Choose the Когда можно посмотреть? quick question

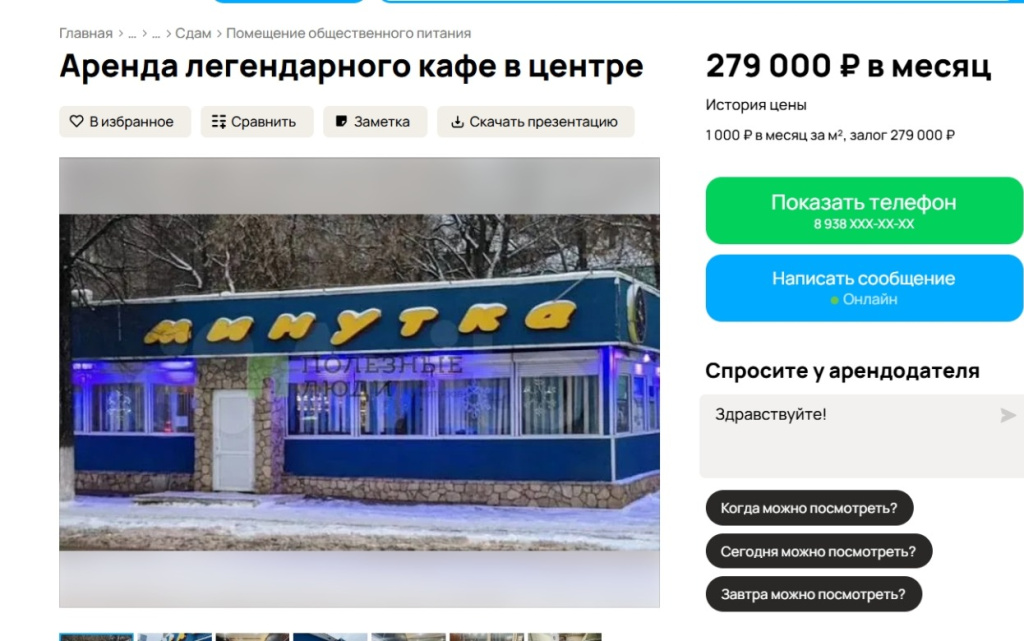(809, 508)
